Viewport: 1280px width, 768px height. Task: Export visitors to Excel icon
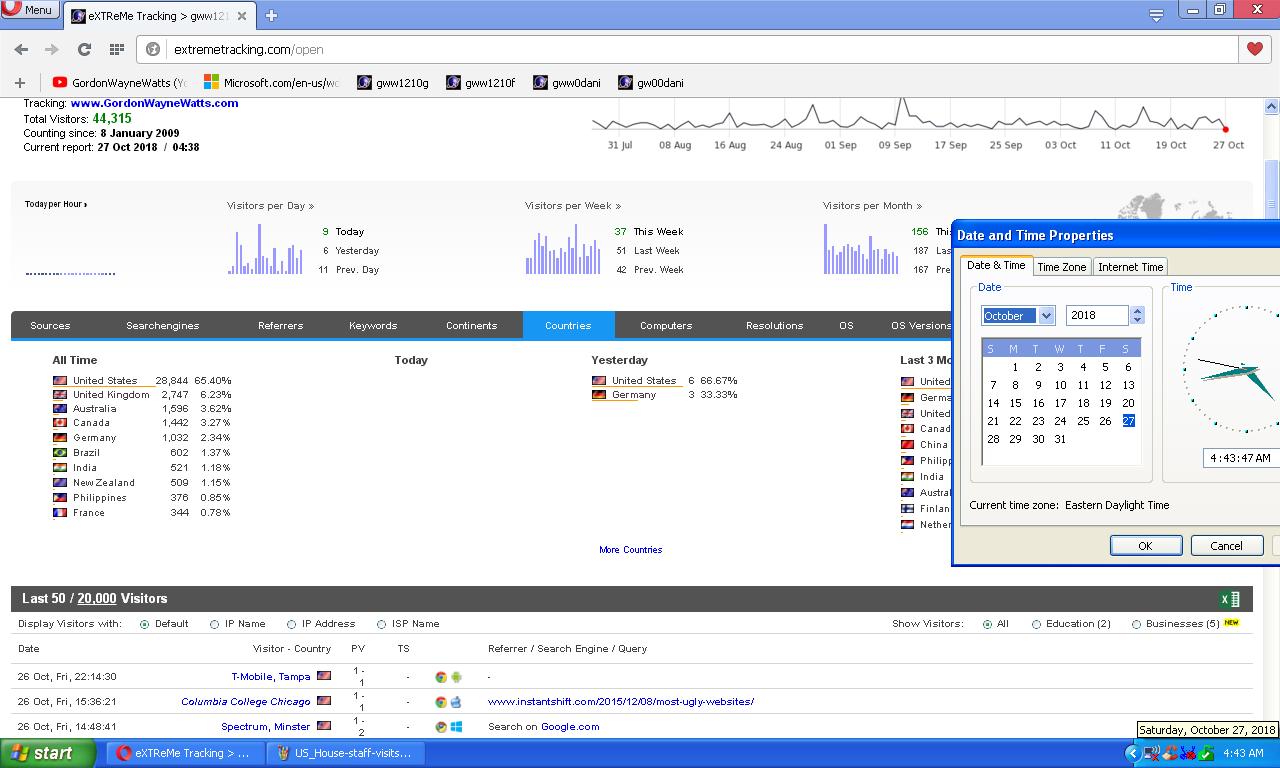pyautogui.click(x=1230, y=599)
